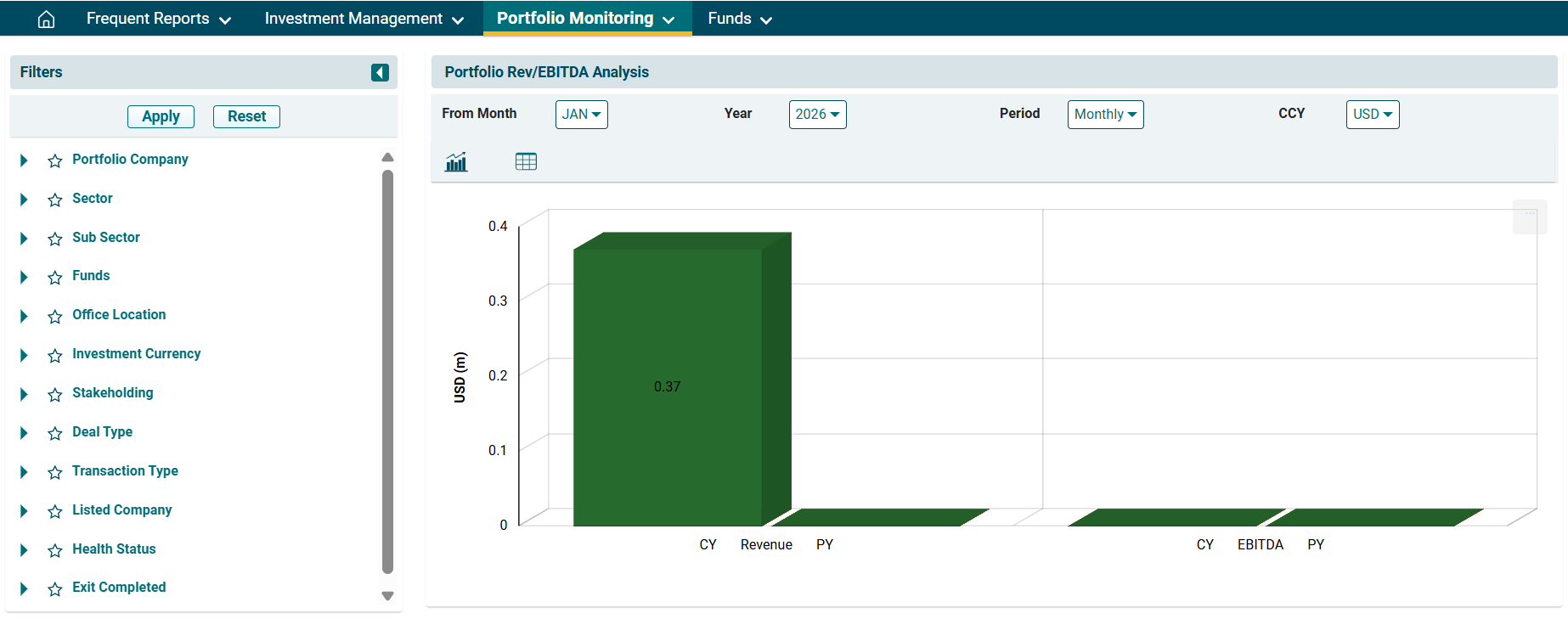Collapse the Filters panel with arrow icon

pyautogui.click(x=380, y=73)
